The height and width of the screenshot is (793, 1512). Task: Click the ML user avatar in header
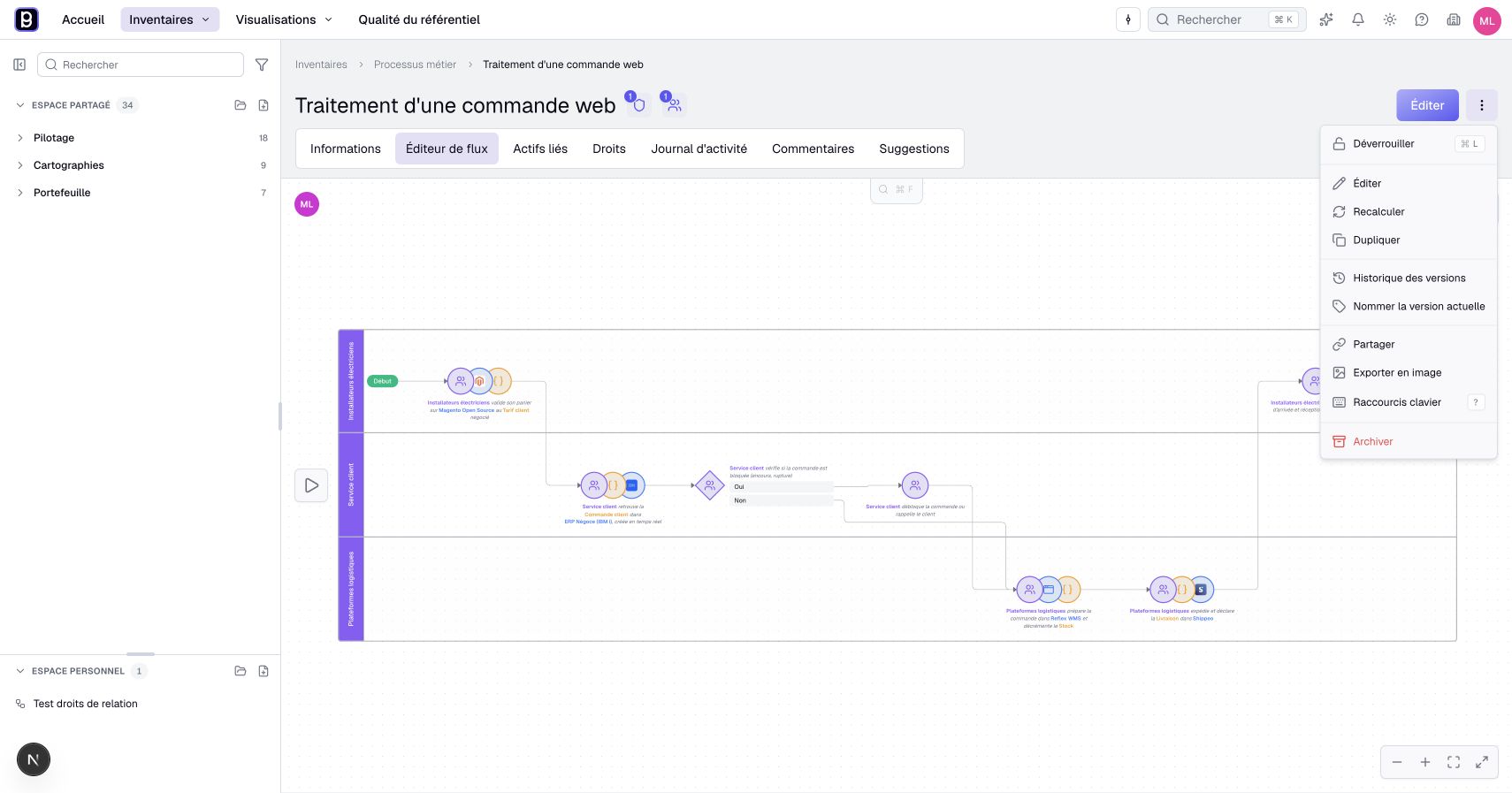(x=1487, y=20)
